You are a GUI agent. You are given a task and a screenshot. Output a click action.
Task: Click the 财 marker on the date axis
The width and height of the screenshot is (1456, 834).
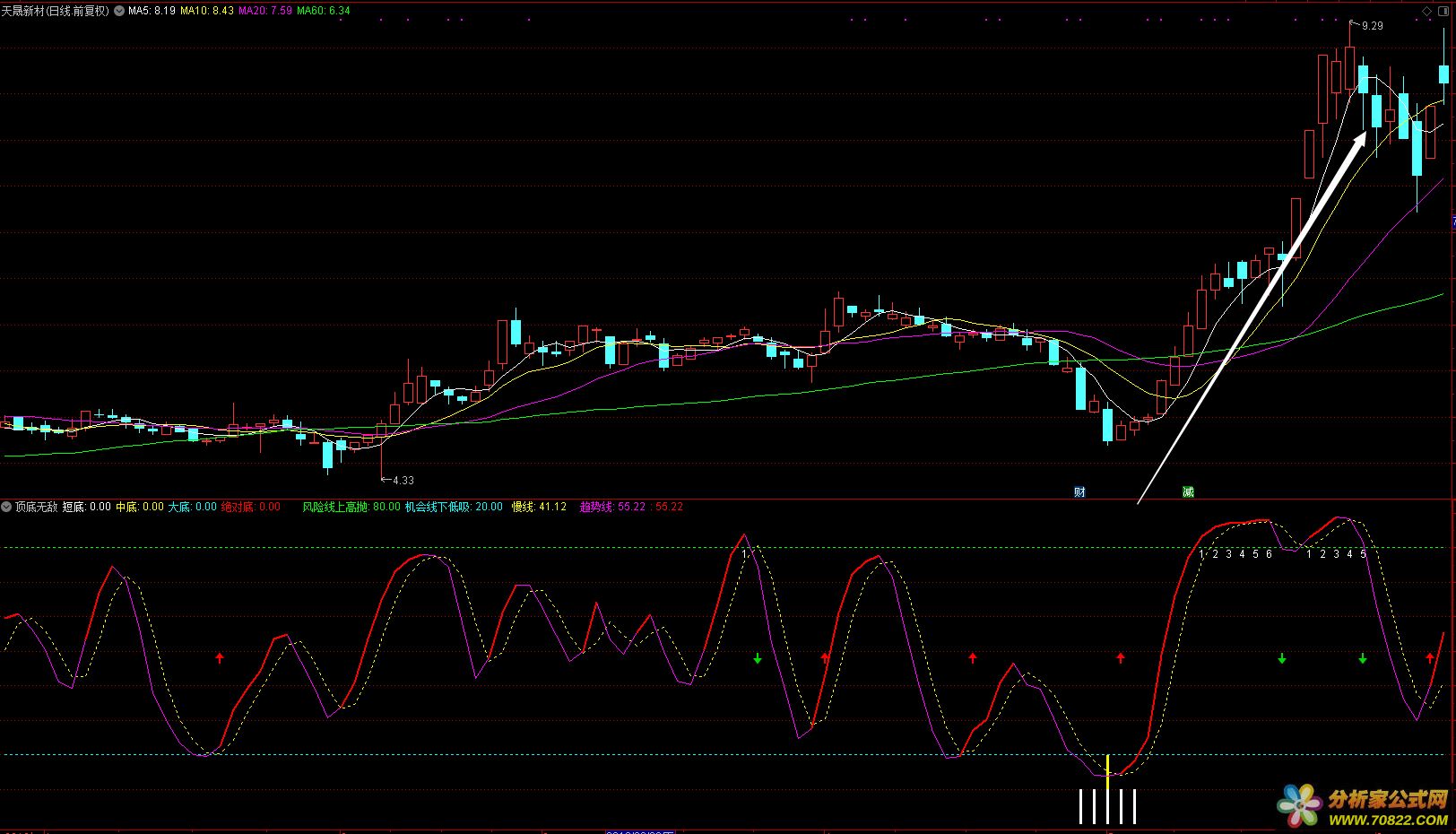1079,491
